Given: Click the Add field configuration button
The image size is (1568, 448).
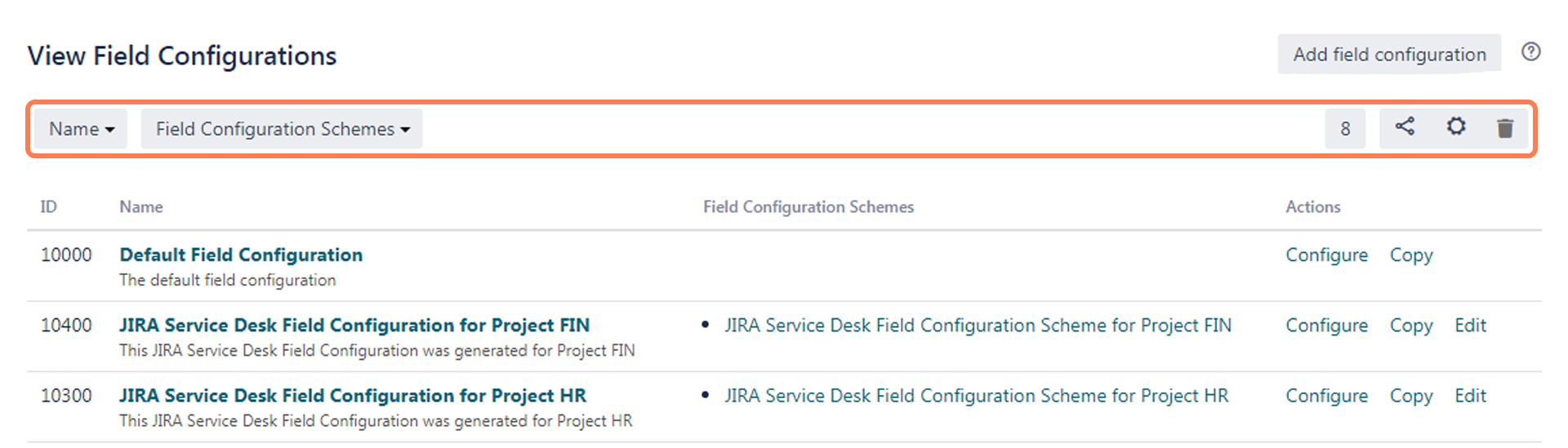Looking at the screenshot, I should tap(1389, 55).
